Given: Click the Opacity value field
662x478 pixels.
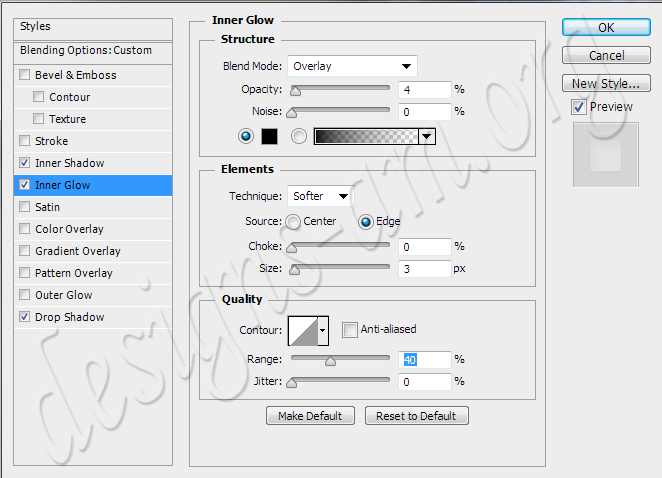Looking at the screenshot, I should click(425, 90).
